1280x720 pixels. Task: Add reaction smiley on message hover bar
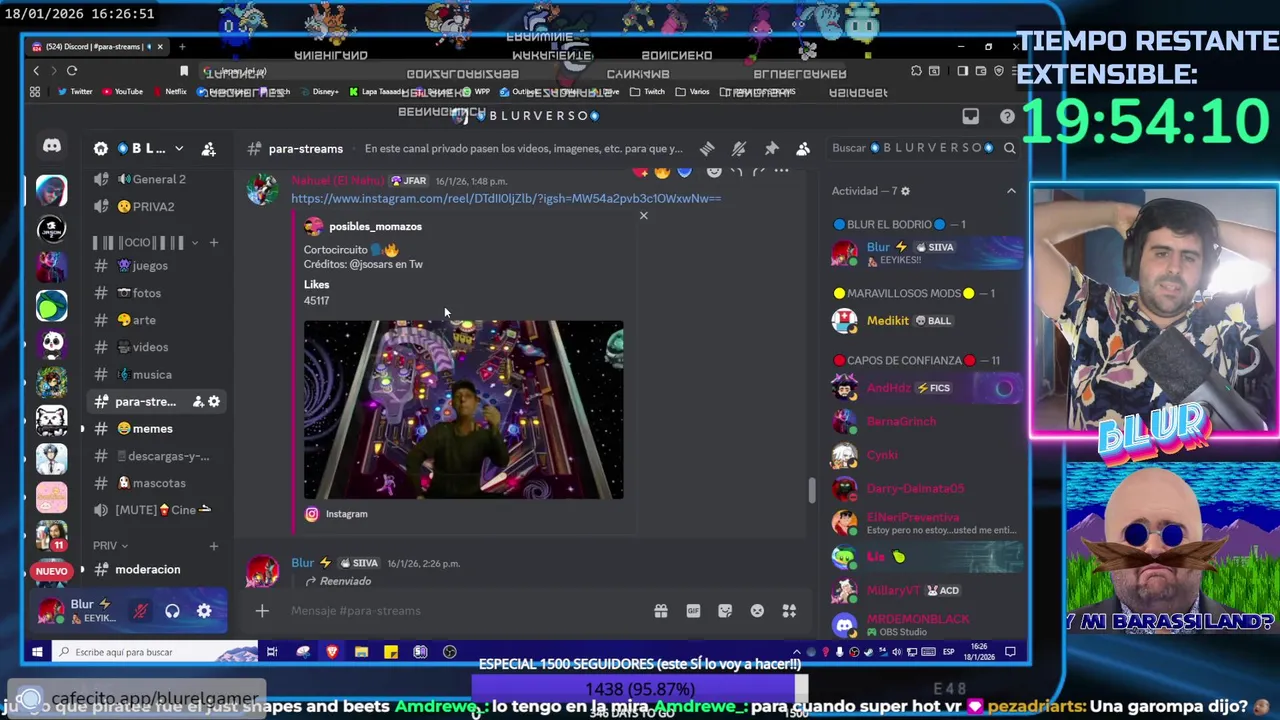[713, 172]
